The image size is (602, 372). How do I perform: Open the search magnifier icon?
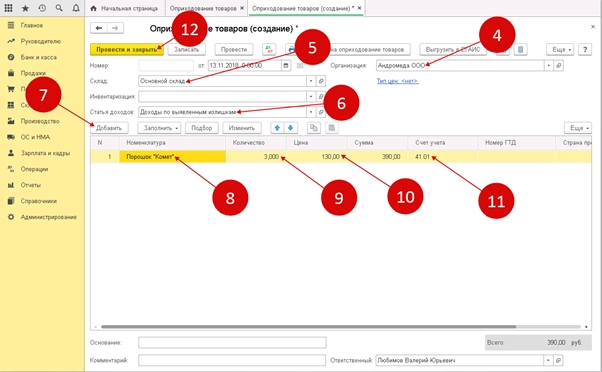59,8
